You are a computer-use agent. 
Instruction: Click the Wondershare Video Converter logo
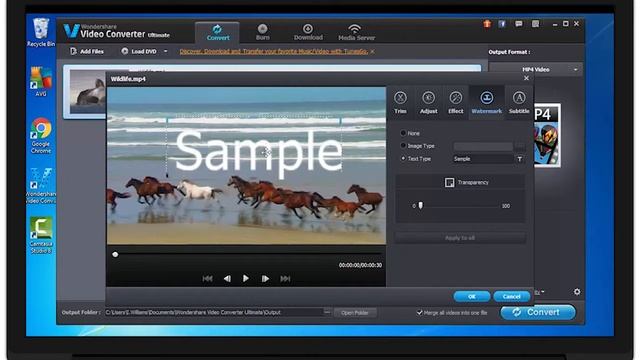point(117,31)
